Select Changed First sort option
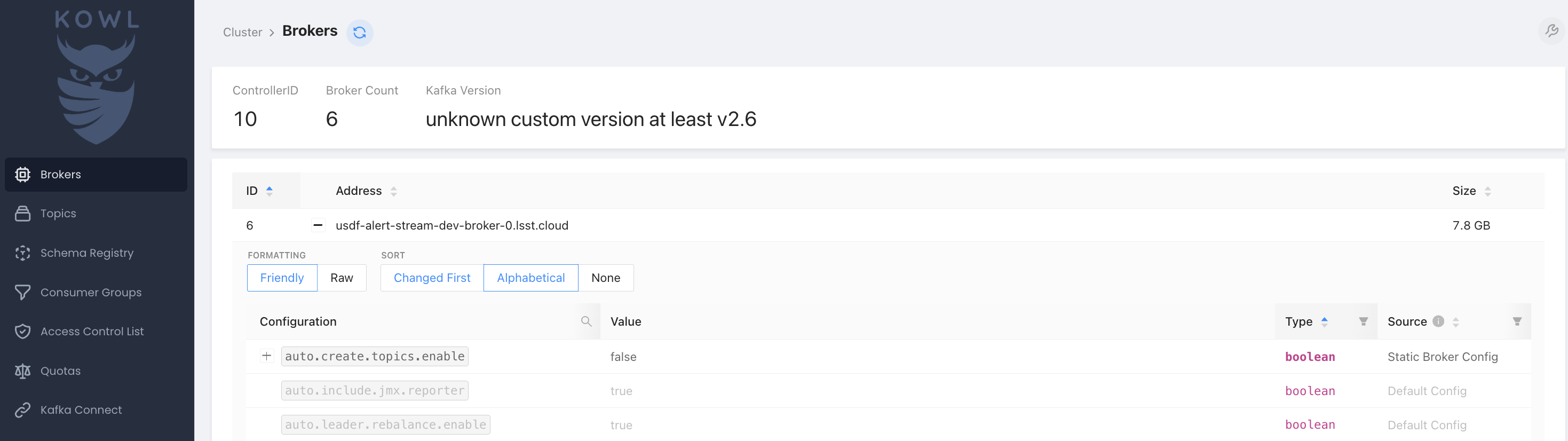This screenshot has width=1568, height=441. (x=432, y=278)
